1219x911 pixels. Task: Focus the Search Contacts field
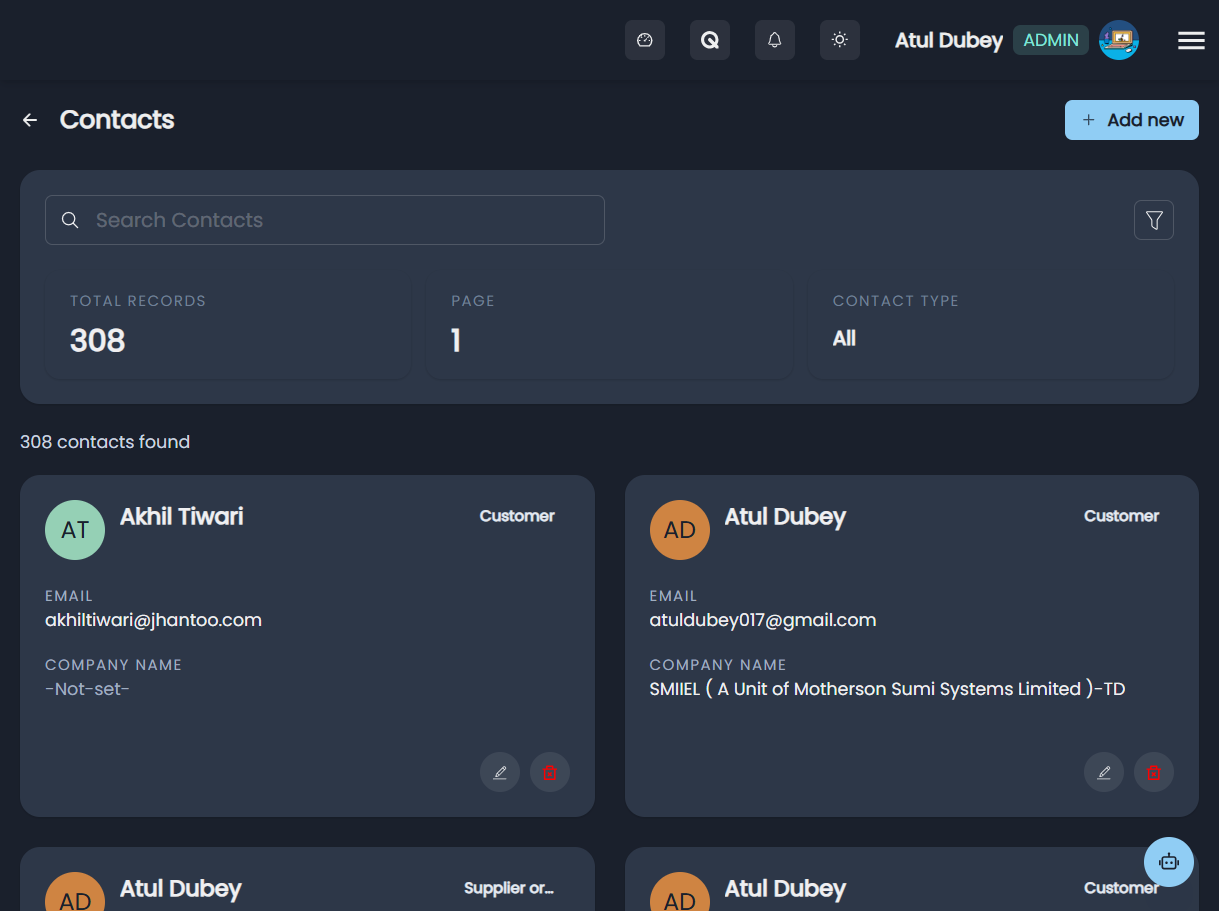325,220
